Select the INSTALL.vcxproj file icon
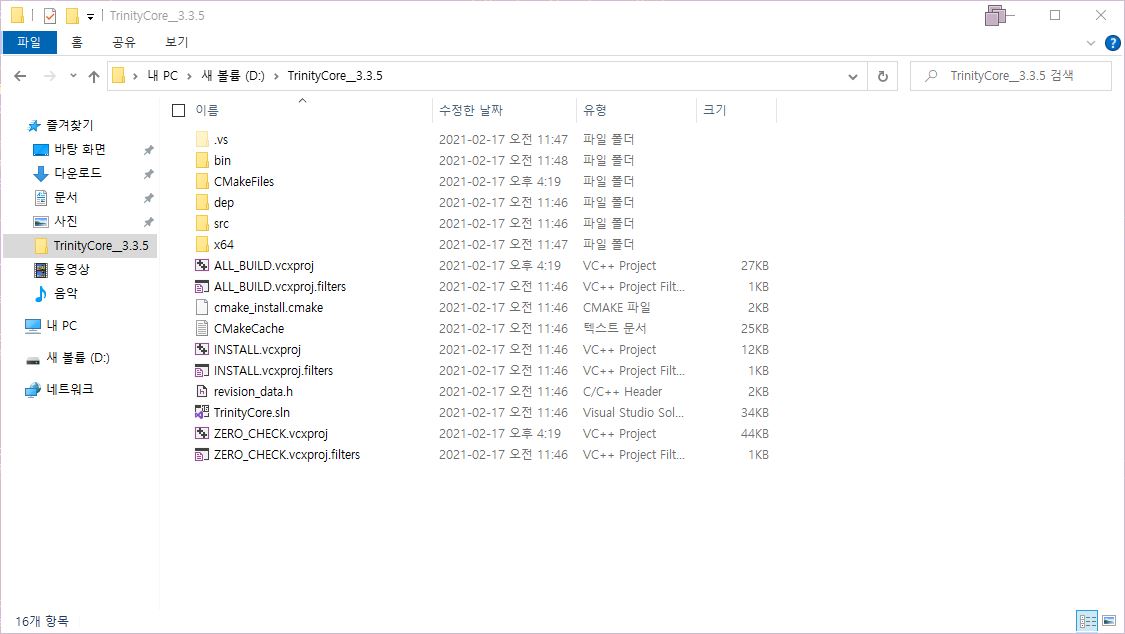This screenshot has height=634, width=1125. 202,349
